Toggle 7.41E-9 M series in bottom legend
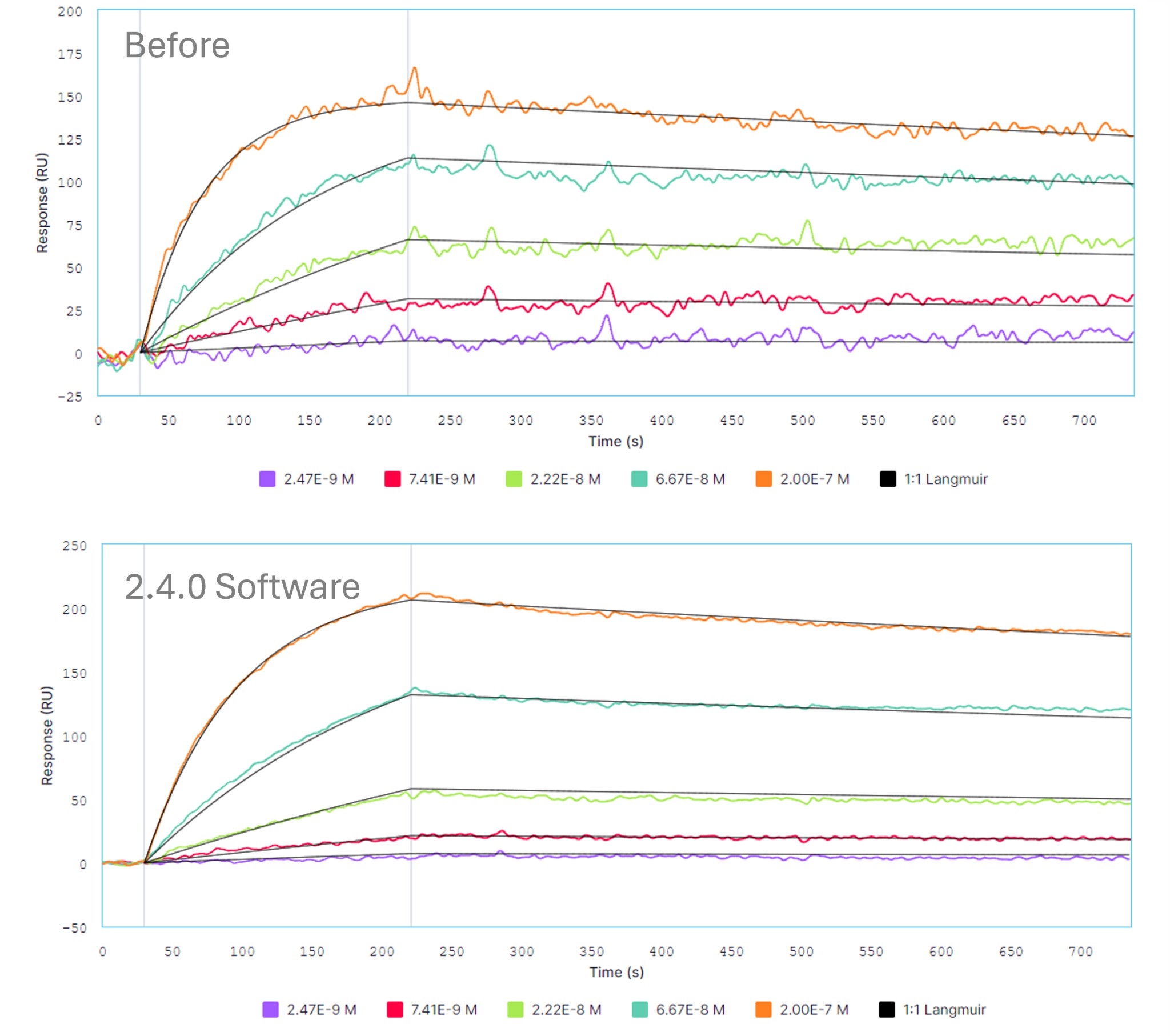Screen dimensions: 1170x1036 (x=444, y=1010)
